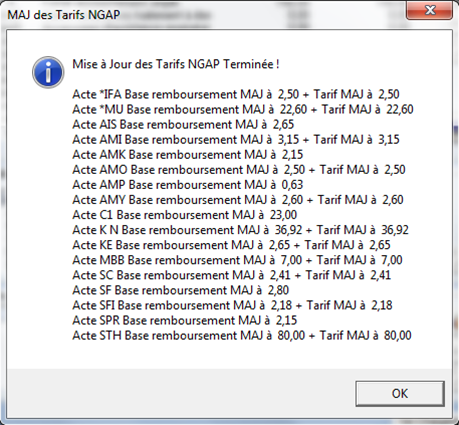459x425 pixels.
Task: Click the Acte SFI 2,18 line
Action: (232, 305)
